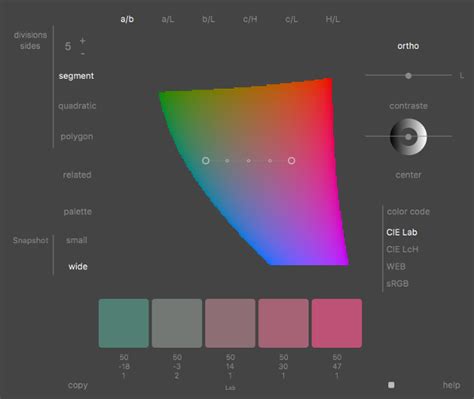Increase divisions with the plus stepper
This screenshot has height=399, width=474.
pyautogui.click(x=83, y=41)
